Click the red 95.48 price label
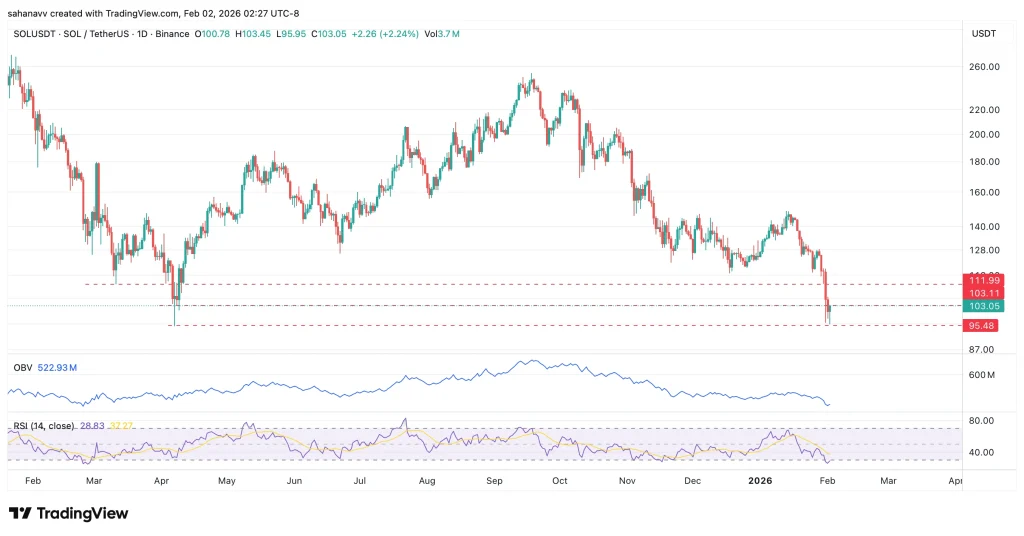Screen dimensions: 1024x536 click(977, 325)
